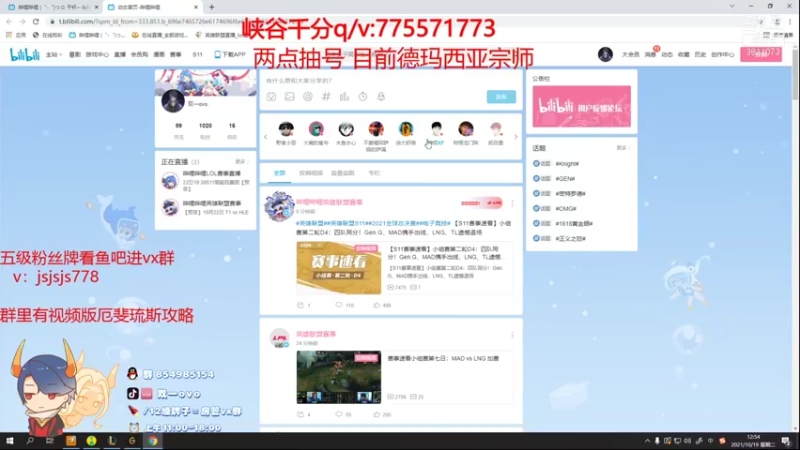Expand 更多 next to 话题 topics
Viewport: 800px width, 450px height.
coord(622,148)
